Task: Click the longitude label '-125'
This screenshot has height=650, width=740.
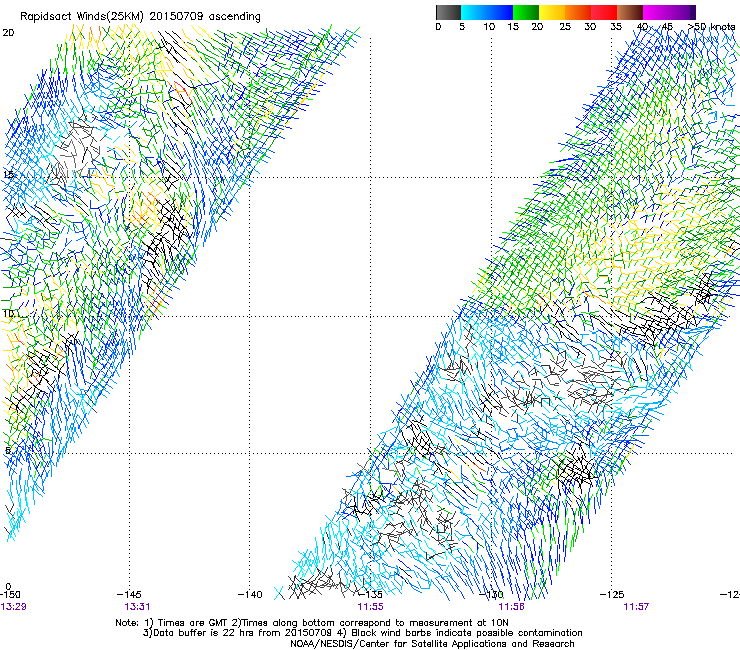Action: 612,595
